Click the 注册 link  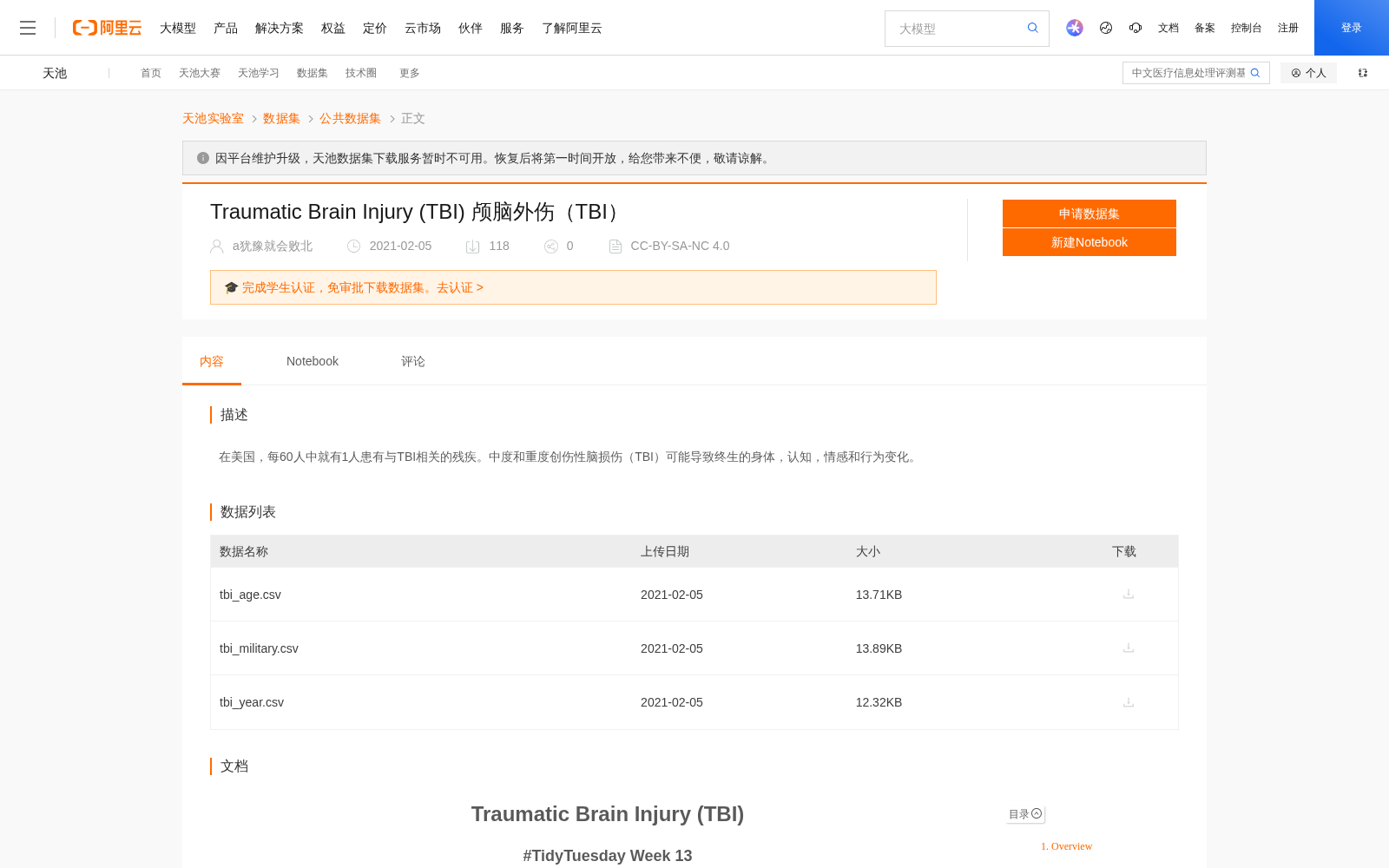[1288, 28]
